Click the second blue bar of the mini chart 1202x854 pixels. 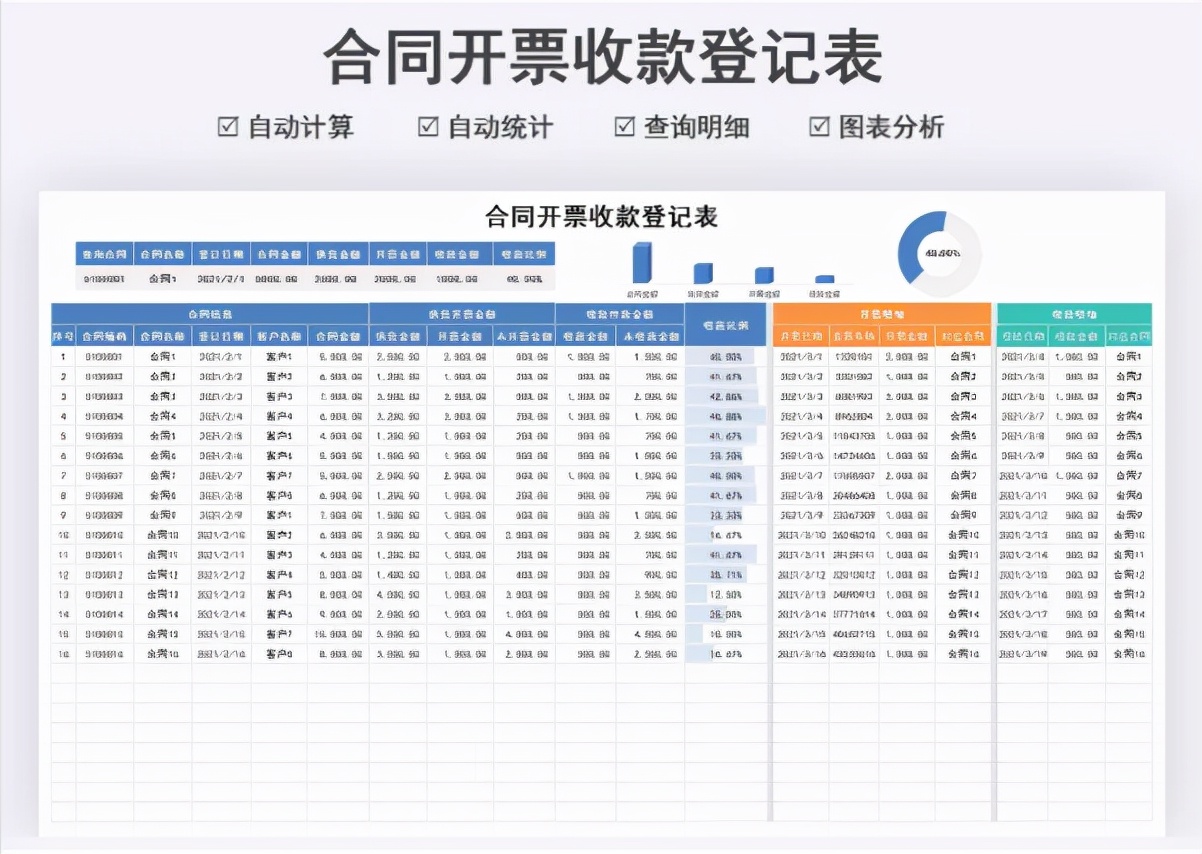point(702,274)
